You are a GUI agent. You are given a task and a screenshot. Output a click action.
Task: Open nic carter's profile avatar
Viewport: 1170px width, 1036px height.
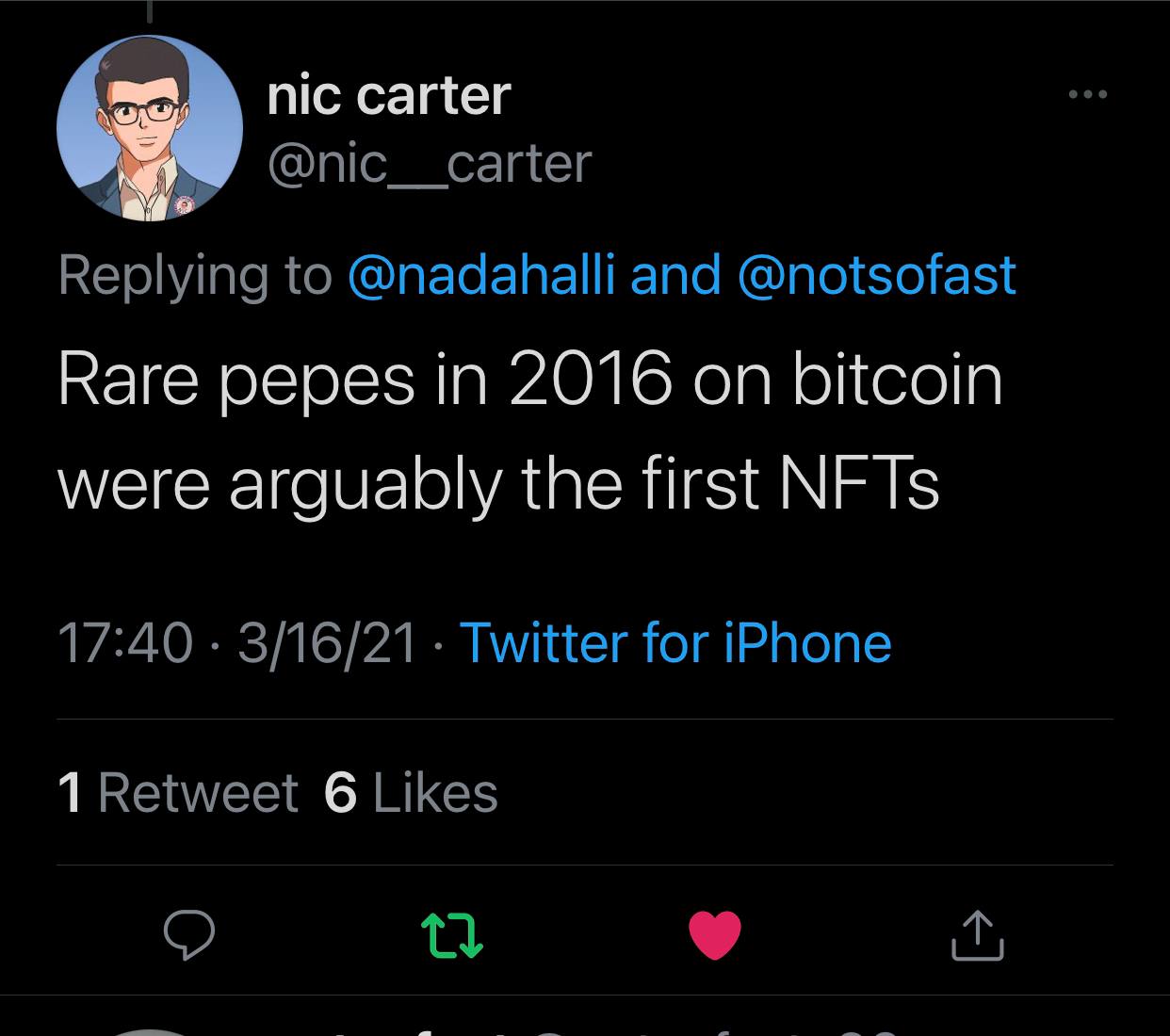click(x=150, y=128)
